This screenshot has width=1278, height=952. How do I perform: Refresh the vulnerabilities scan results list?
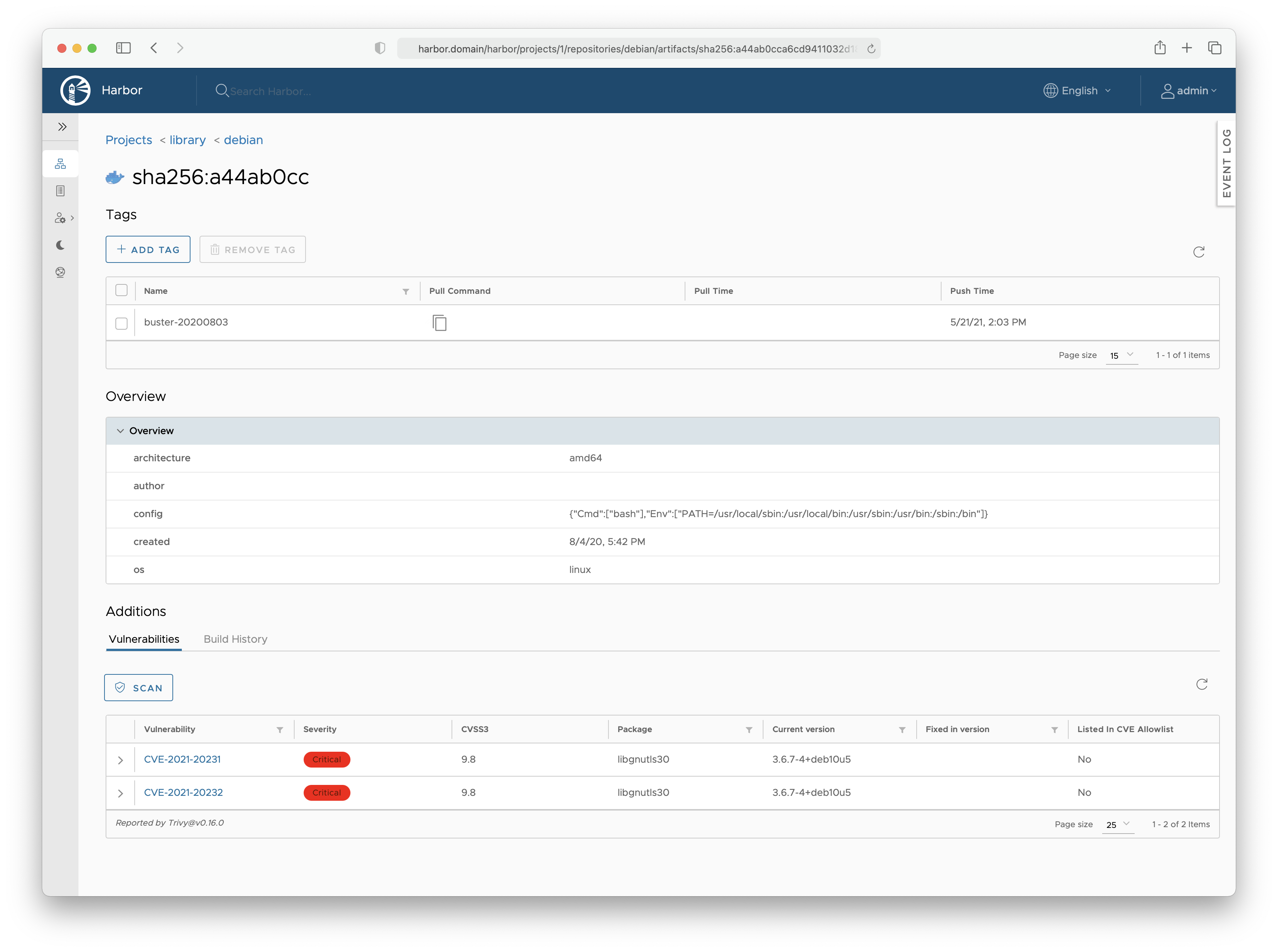(1201, 685)
